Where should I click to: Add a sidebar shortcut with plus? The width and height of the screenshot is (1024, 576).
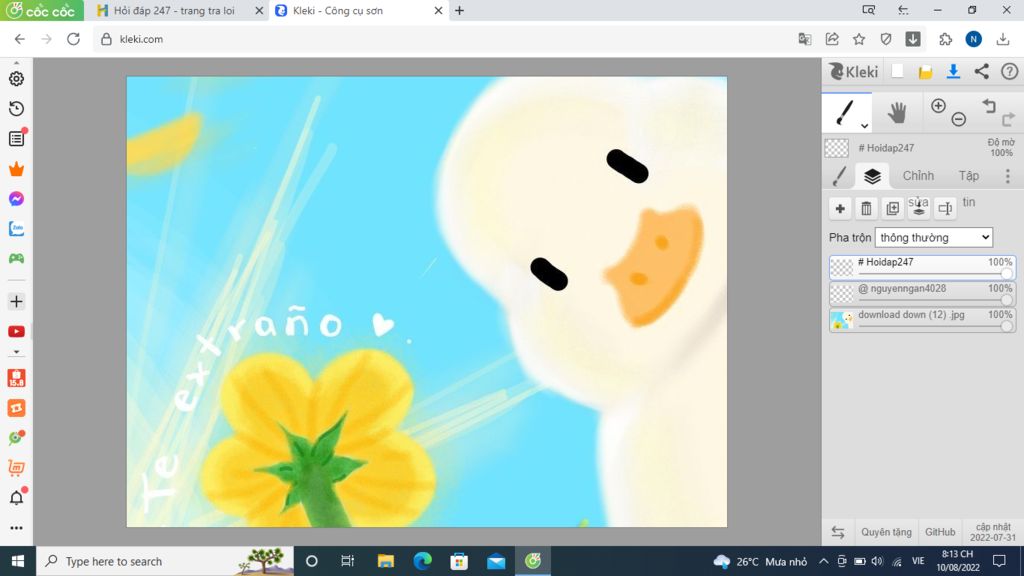pos(16,302)
